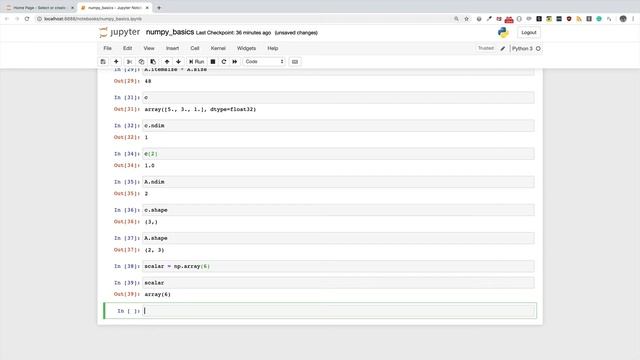Run the current cell

[x=196, y=62]
